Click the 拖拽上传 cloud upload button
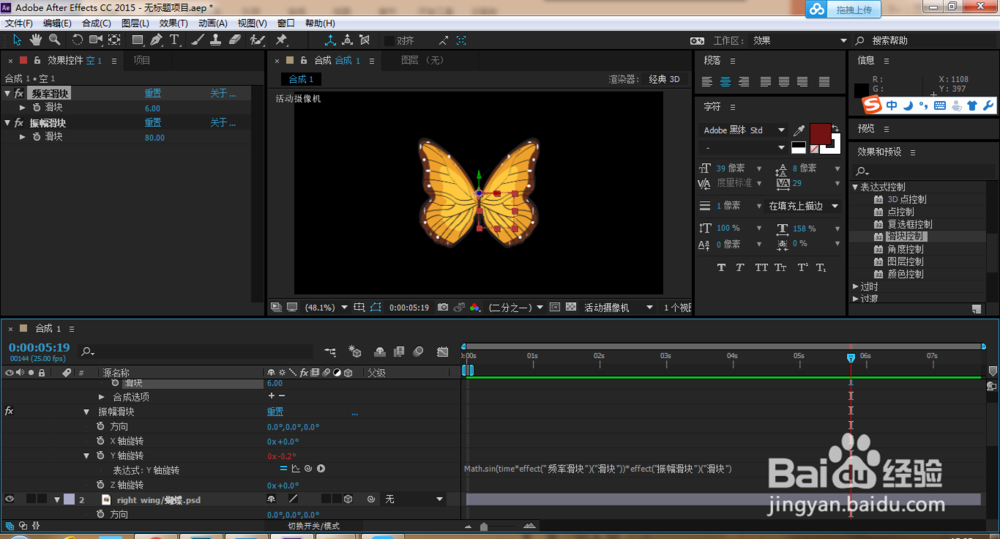Screen dimensions: 1000x539 click(x=843, y=10)
